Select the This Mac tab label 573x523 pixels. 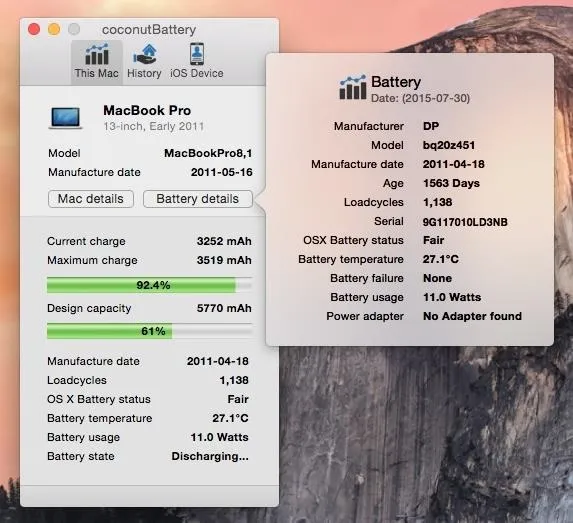point(97,73)
